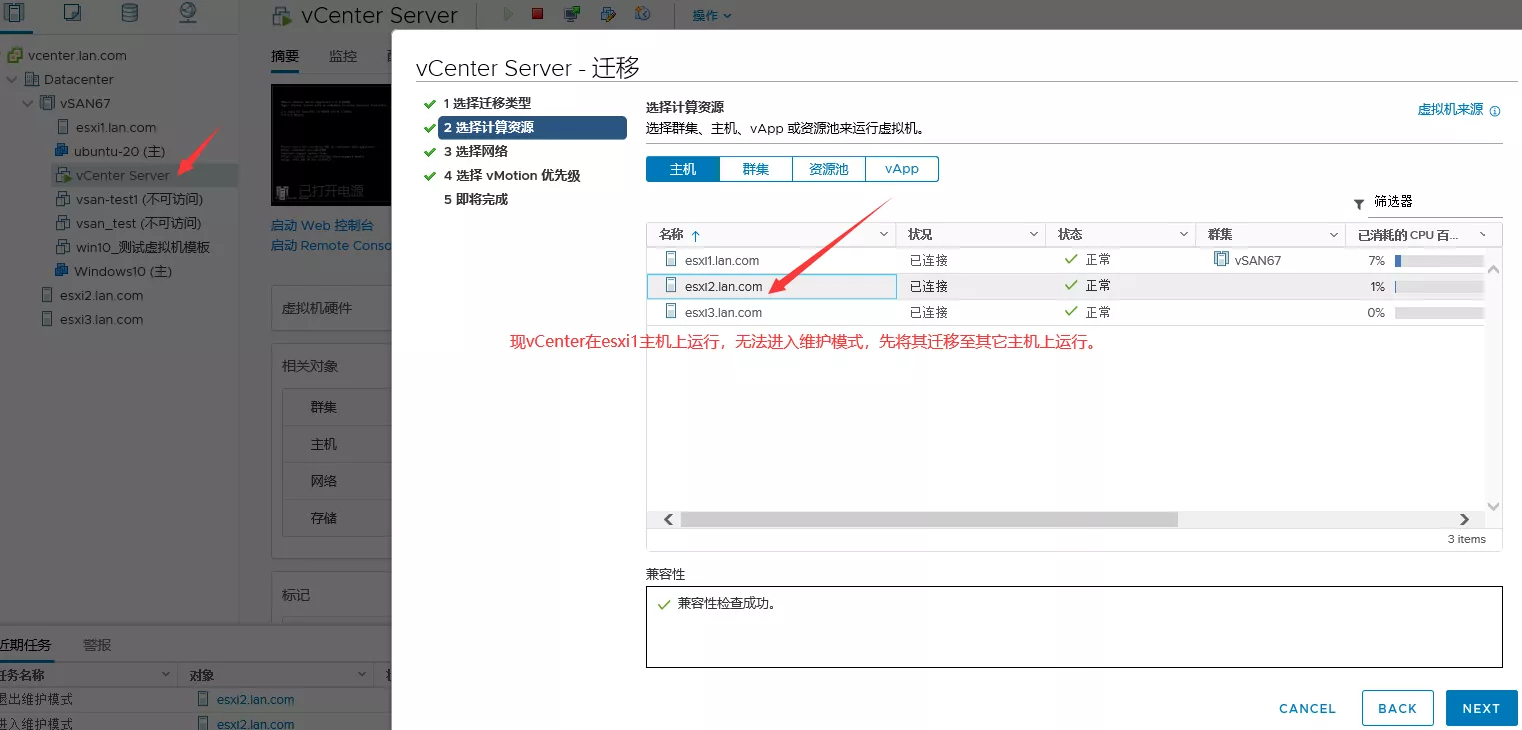Click the red power off VM icon
The image size is (1522, 730).
538,14
